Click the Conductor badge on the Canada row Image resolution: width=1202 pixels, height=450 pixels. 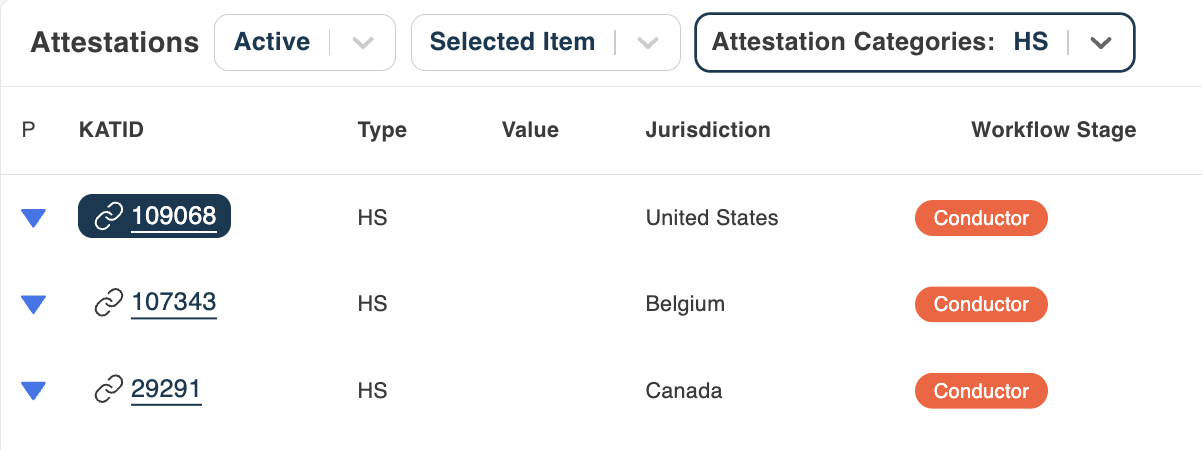click(x=981, y=390)
